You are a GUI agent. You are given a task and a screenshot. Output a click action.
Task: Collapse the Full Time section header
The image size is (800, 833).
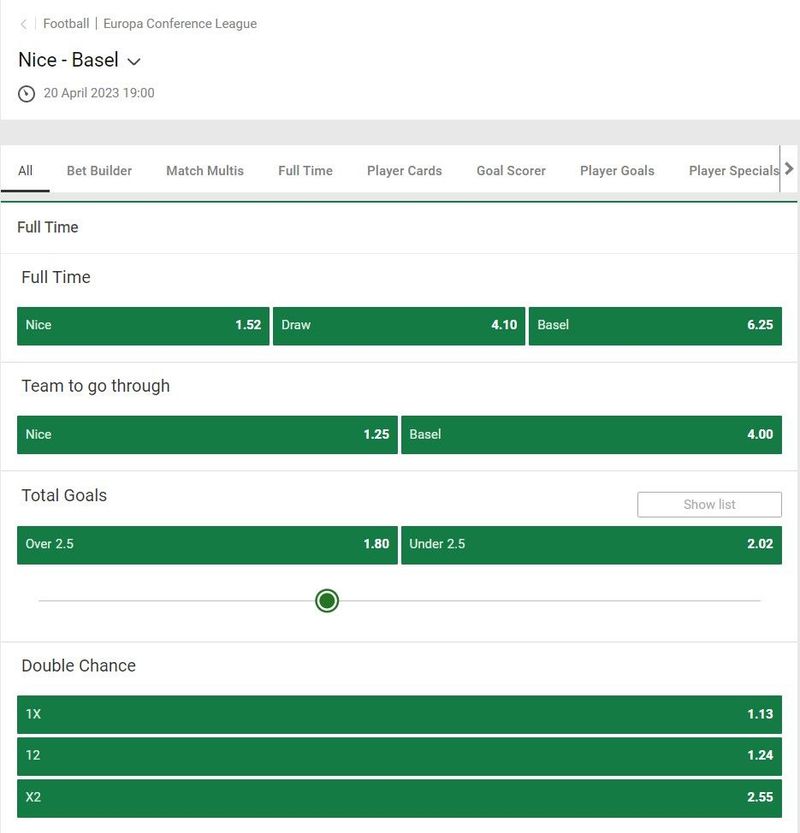[399, 227]
